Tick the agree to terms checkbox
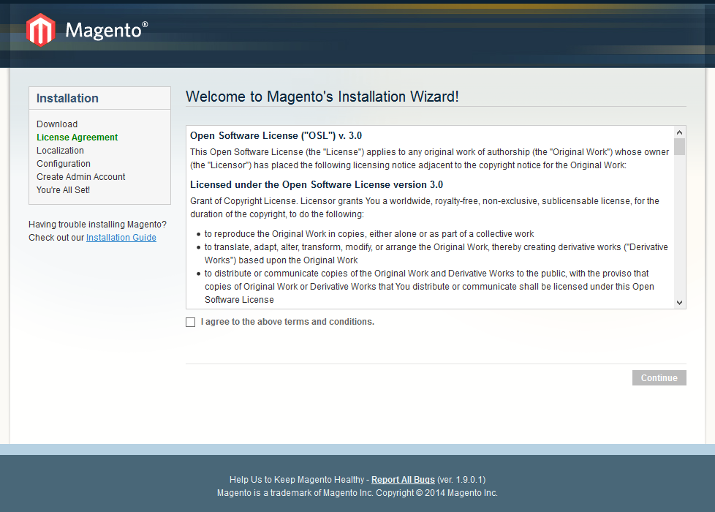Viewport: 715px width, 512px height. coord(191,322)
